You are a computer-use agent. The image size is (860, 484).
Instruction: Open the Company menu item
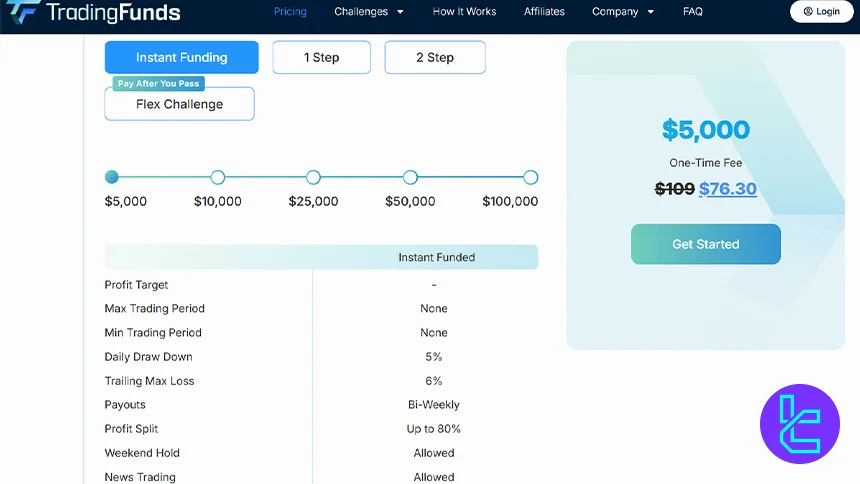point(615,12)
